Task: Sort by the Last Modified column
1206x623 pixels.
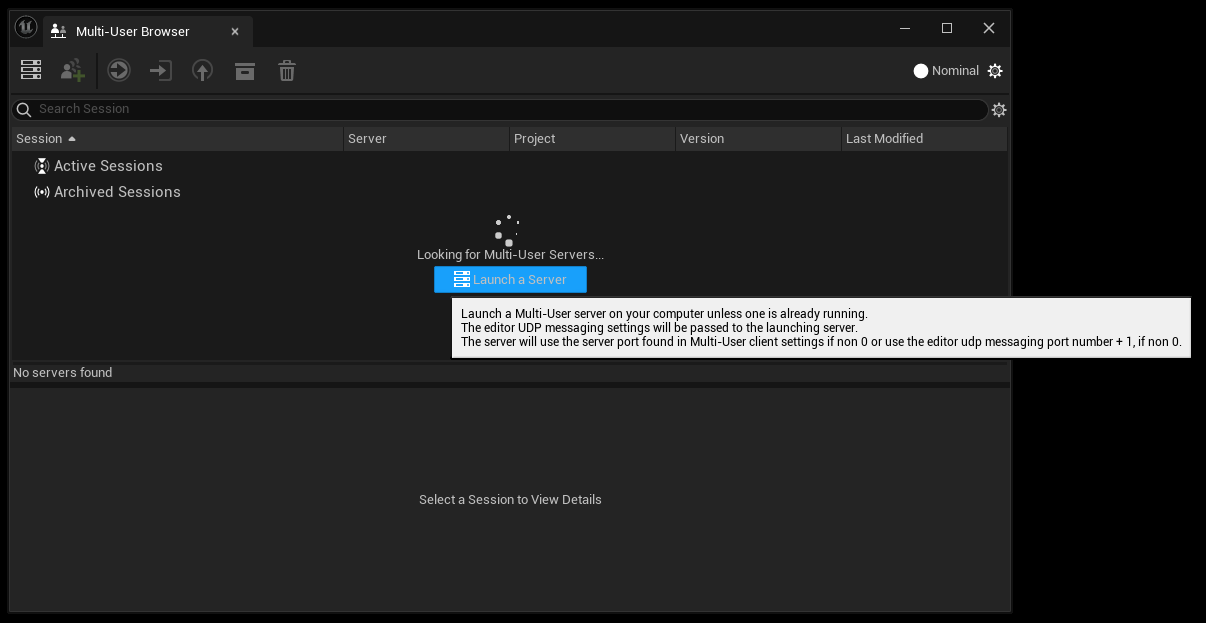Action: point(884,139)
